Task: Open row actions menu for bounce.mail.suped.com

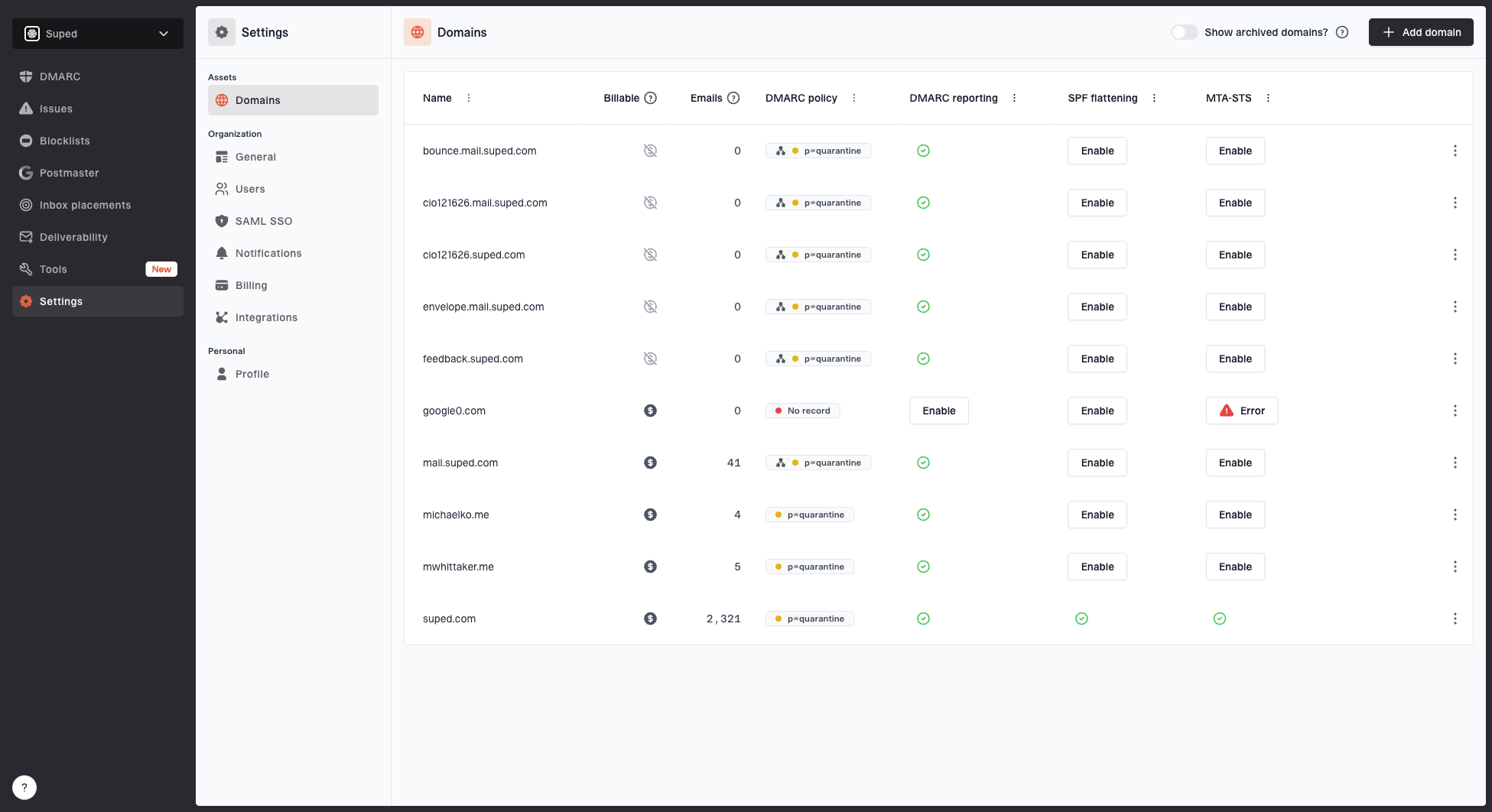Action: [1455, 151]
